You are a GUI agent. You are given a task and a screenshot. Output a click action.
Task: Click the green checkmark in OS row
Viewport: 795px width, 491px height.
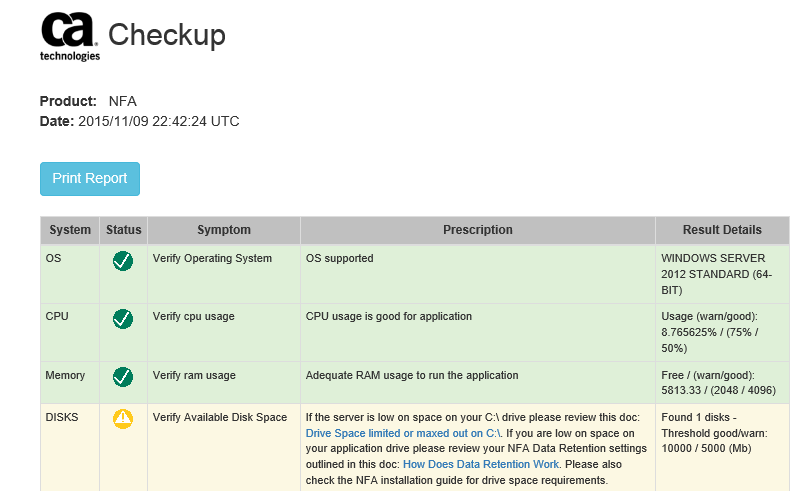[x=123, y=261]
